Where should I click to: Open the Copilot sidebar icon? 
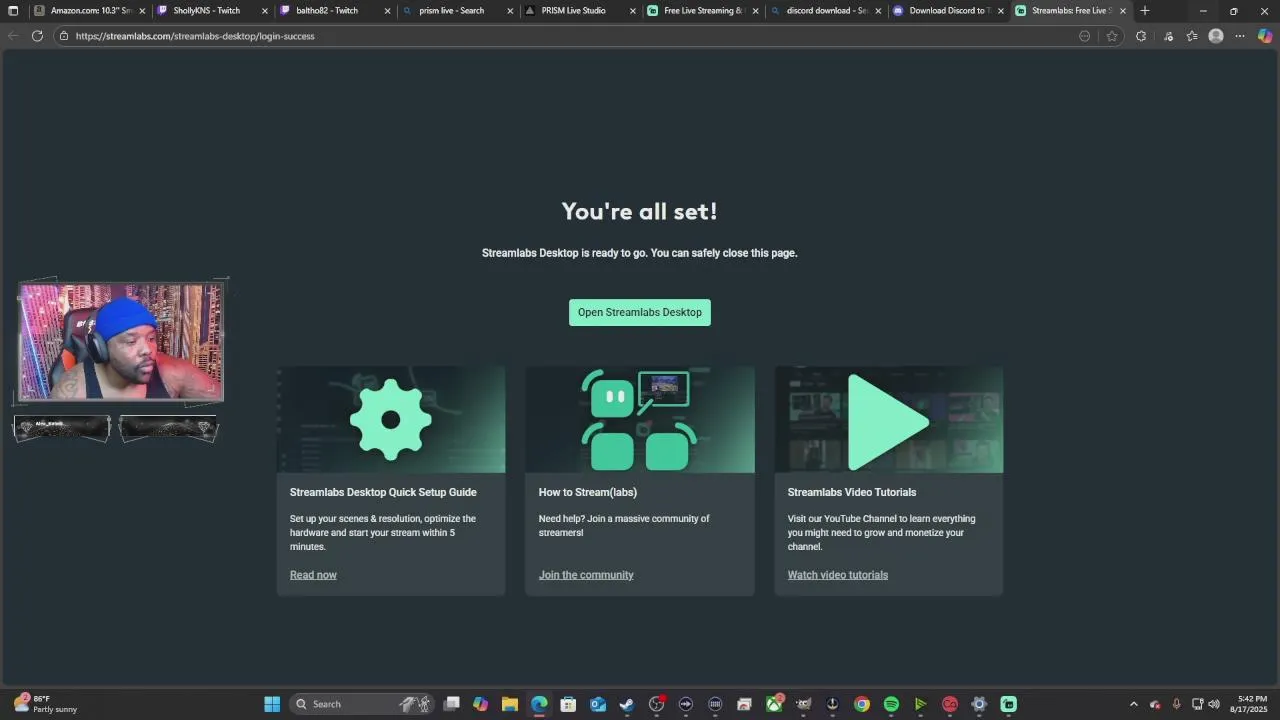pyautogui.click(x=1265, y=36)
